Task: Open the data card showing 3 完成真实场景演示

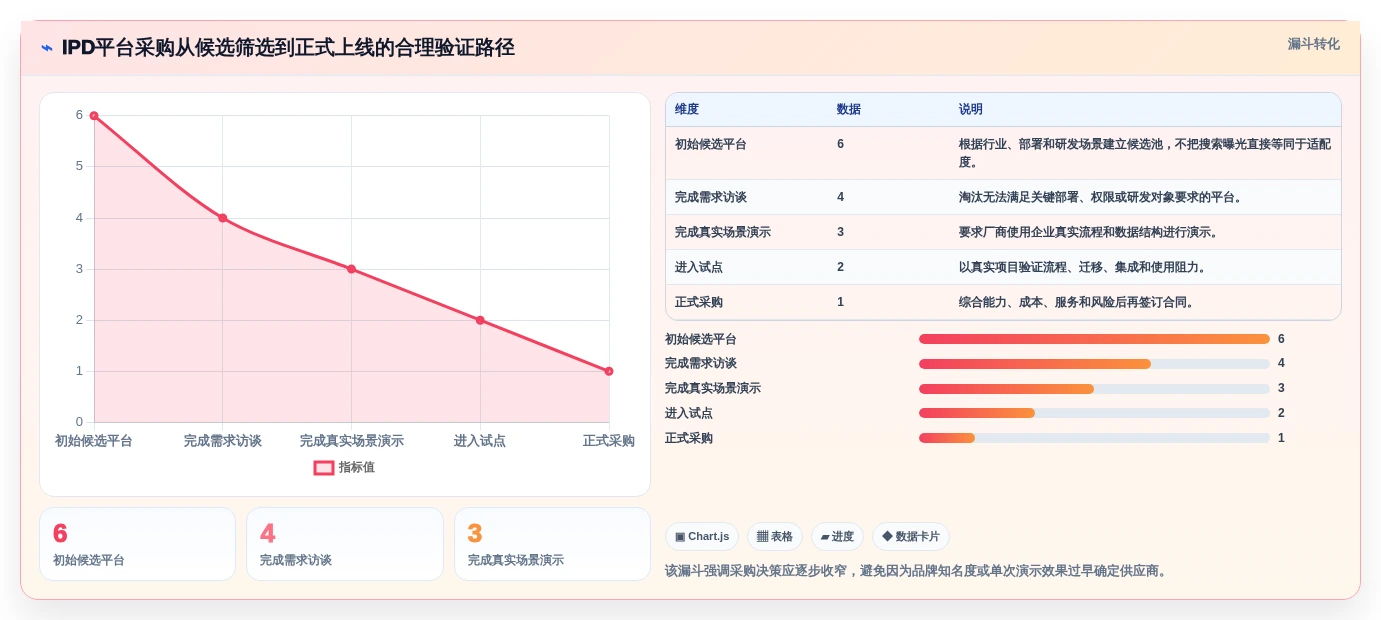Action: click(x=552, y=544)
